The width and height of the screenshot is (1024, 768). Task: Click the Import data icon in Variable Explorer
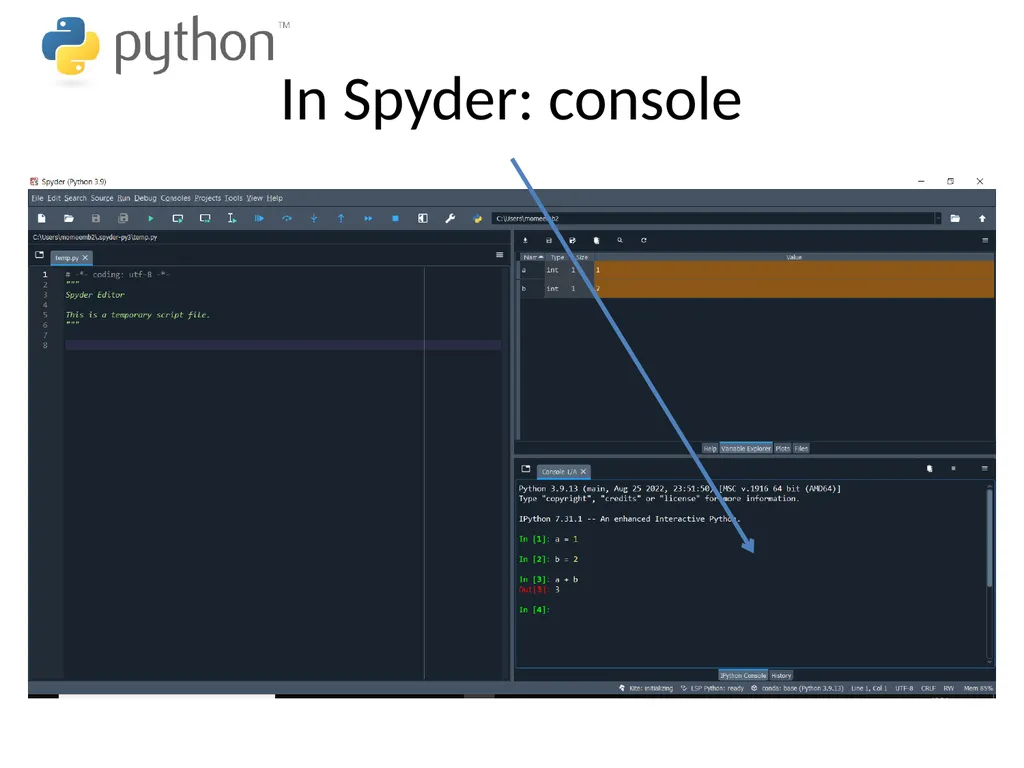525,241
